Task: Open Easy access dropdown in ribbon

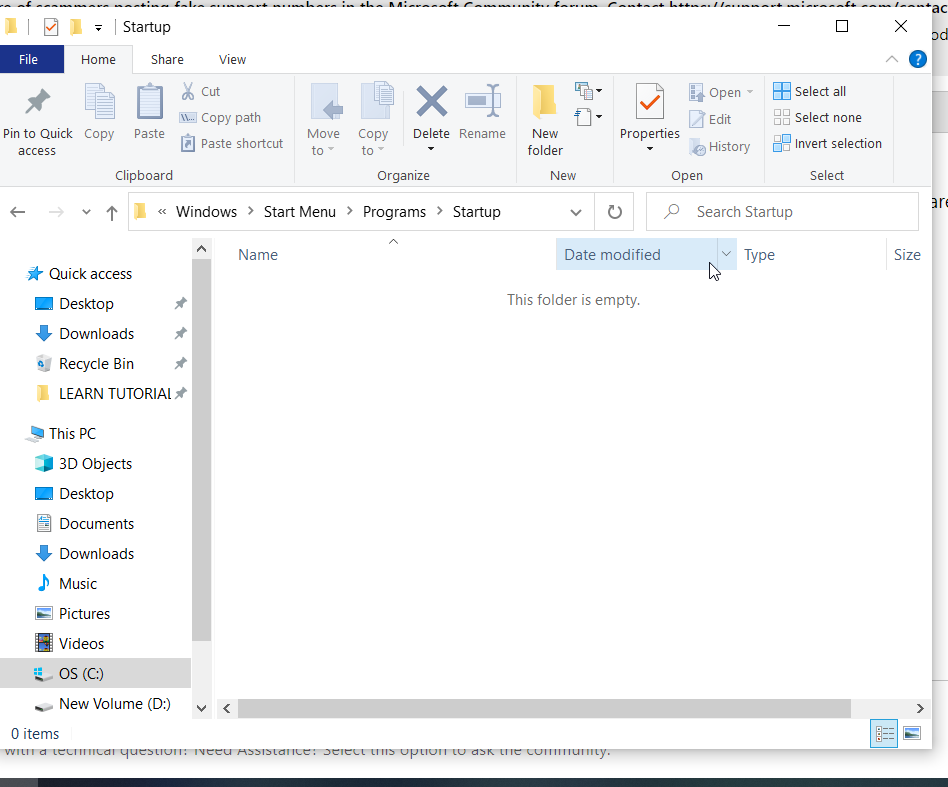Action: click(588, 117)
